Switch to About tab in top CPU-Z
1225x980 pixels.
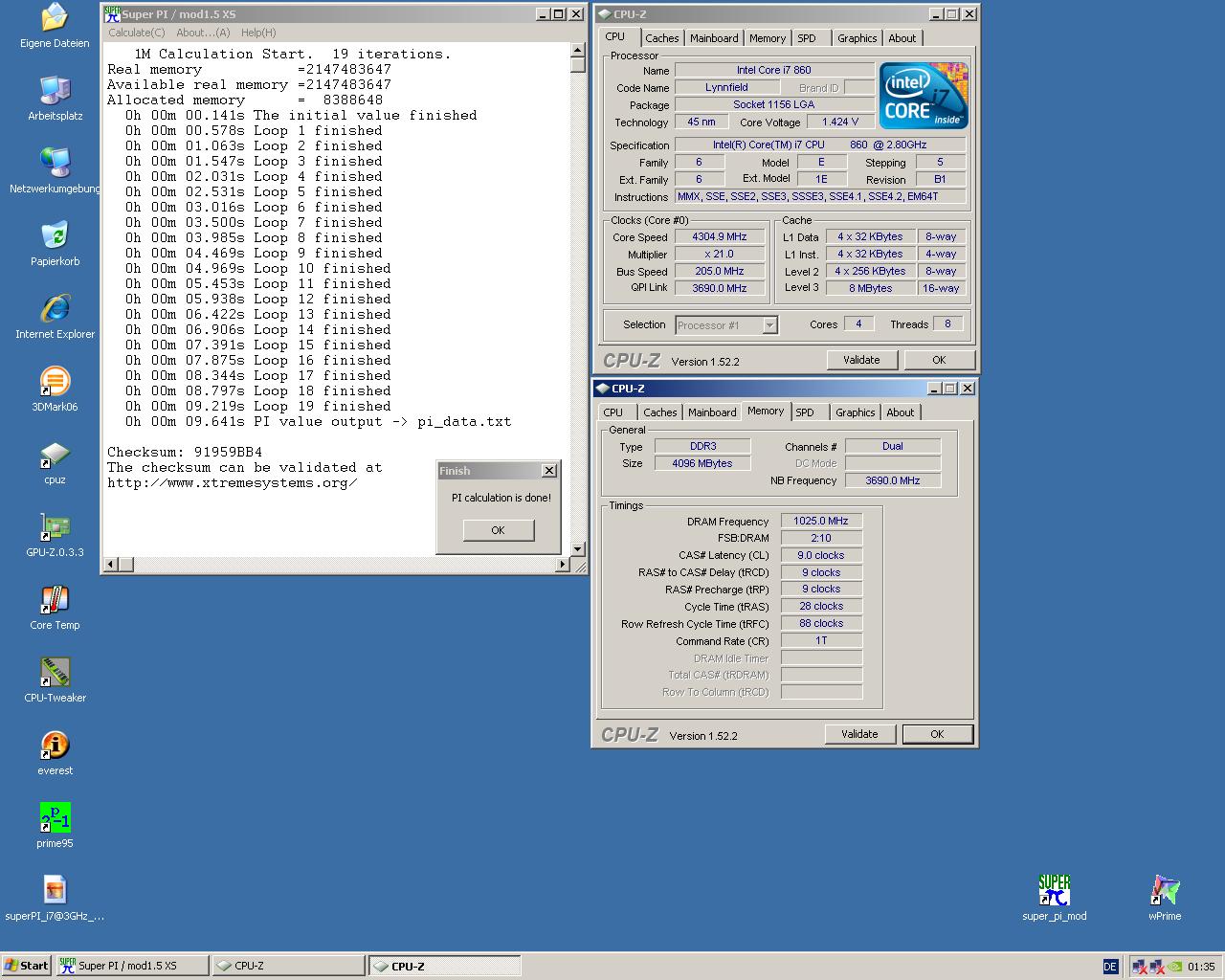click(902, 38)
